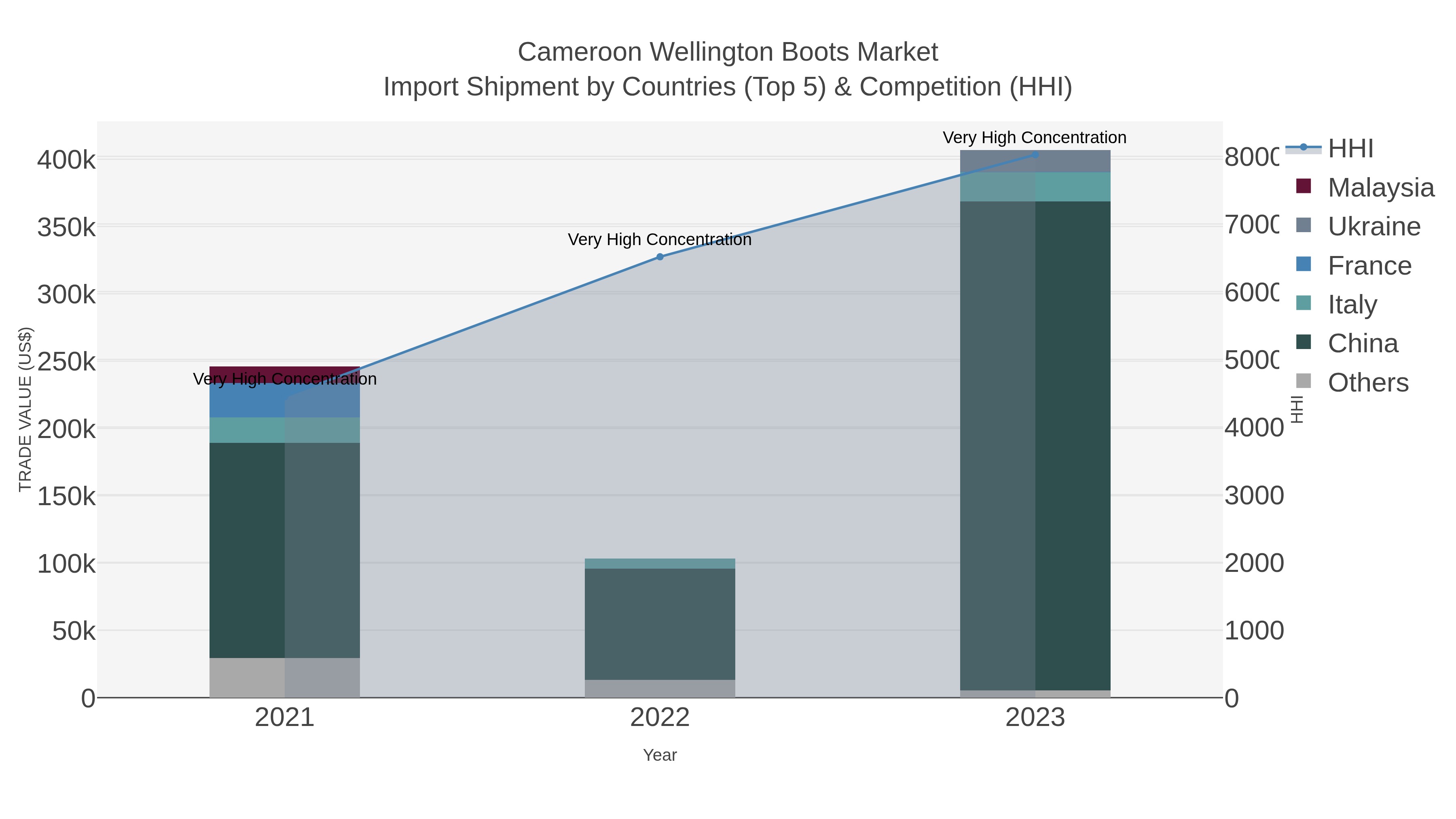This screenshot has width=1456, height=819.
Task: Toggle Malaysia series in legend
Action: coord(1365,187)
